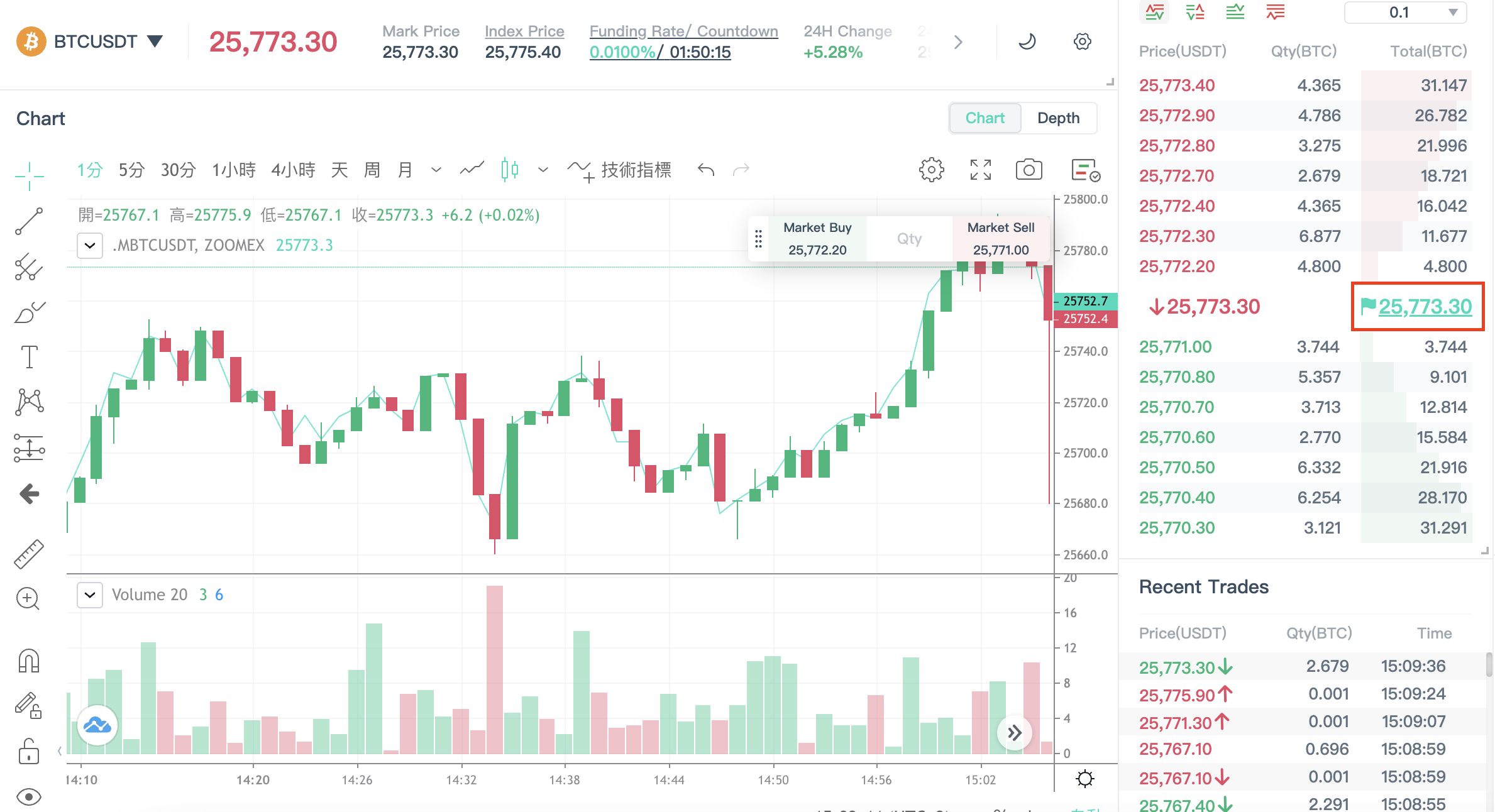This screenshot has width=1495, height=812.
Task: Switch to the Depth tab
Action: coord(1058,118)
